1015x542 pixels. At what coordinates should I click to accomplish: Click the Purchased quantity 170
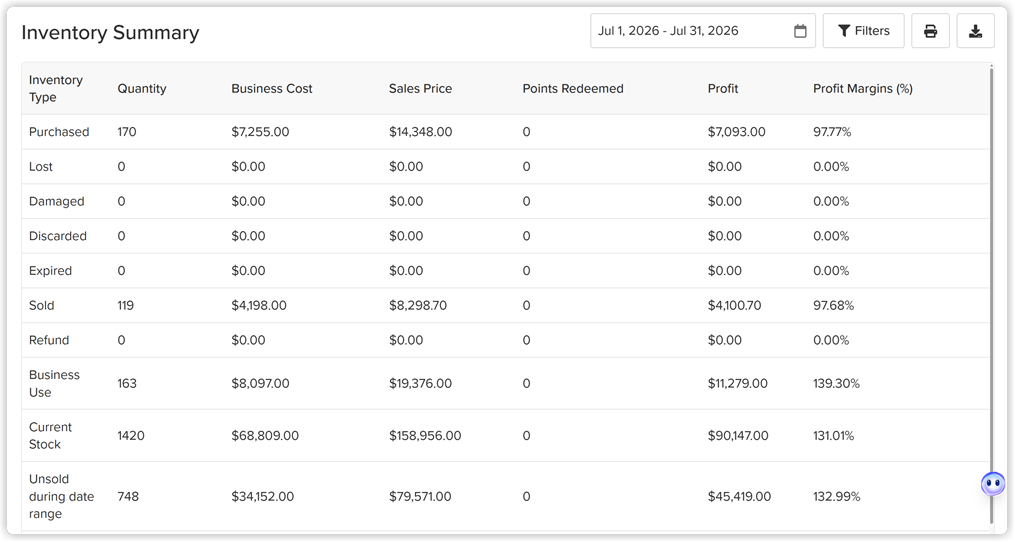[x=127, y=132]
